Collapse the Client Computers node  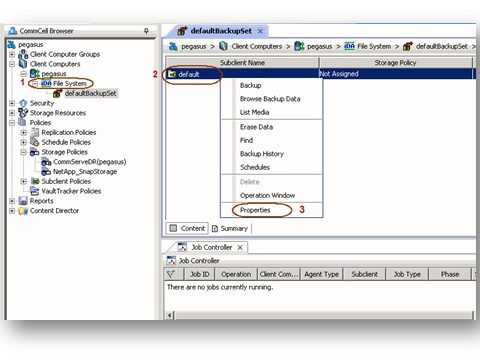[12, 64]
